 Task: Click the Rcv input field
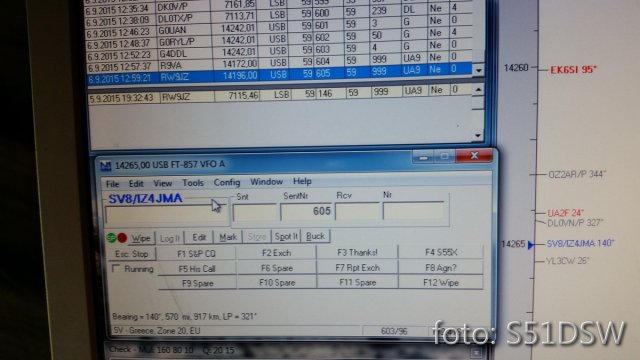pos(358,211)
